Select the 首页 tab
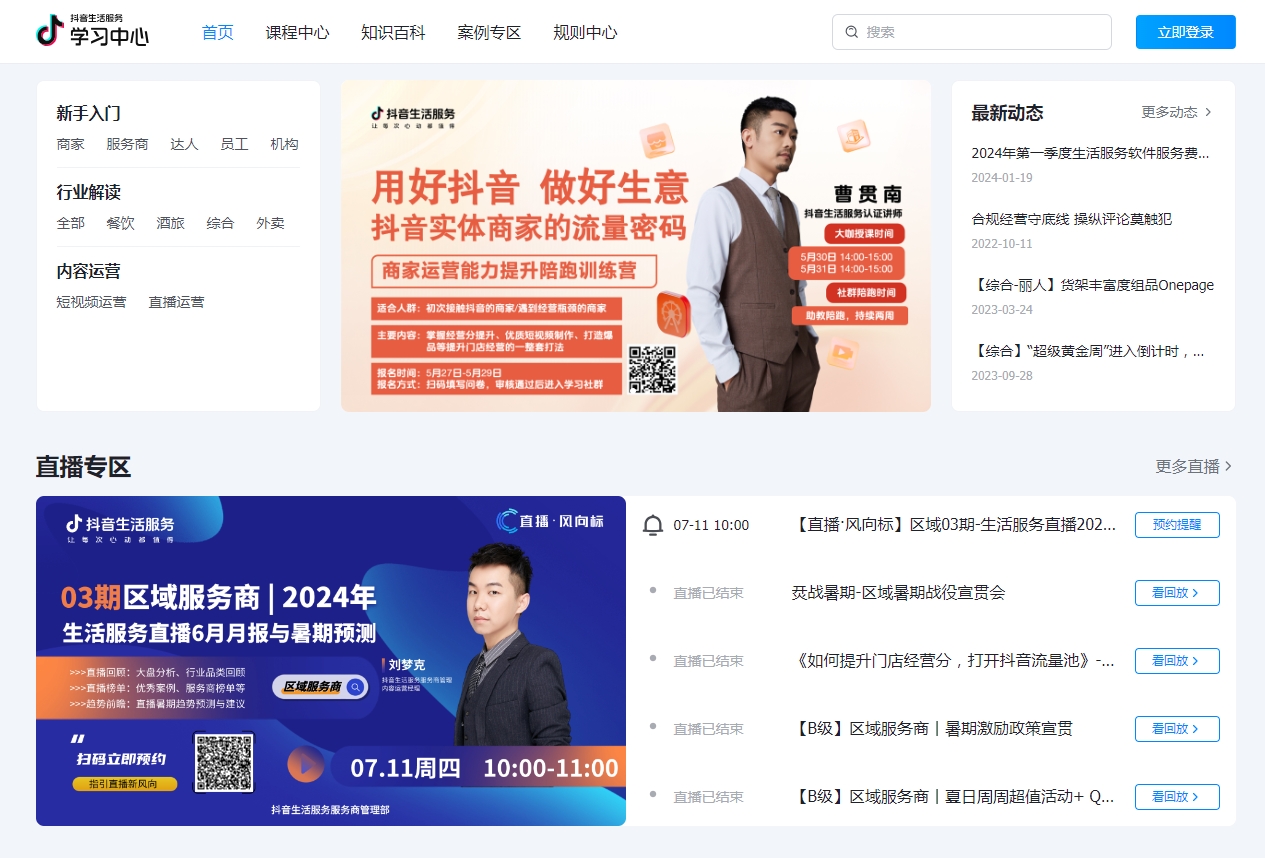This screenshot has width=1265, height=858. point(217,32)
